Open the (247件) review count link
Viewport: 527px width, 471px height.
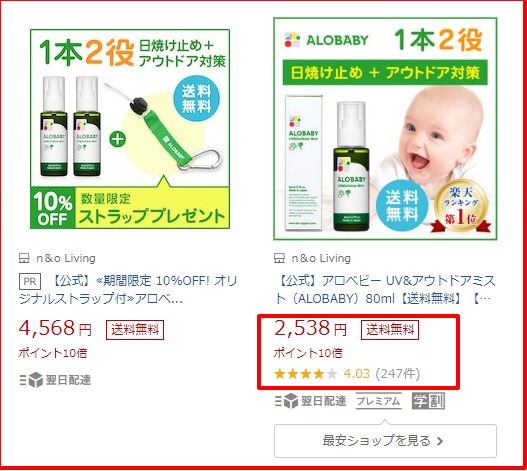tap(398, 374)
